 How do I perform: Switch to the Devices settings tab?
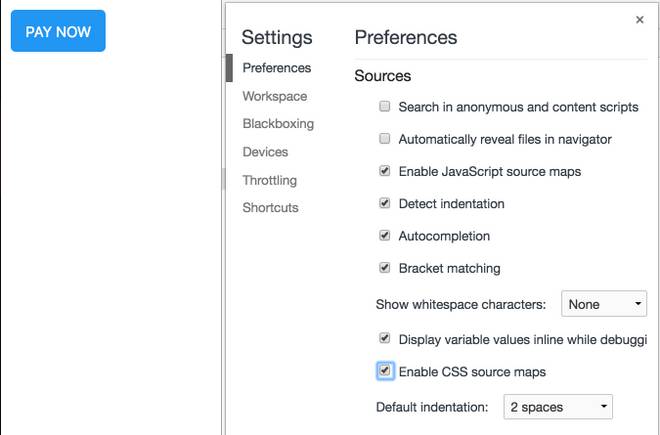pos(265,152)
